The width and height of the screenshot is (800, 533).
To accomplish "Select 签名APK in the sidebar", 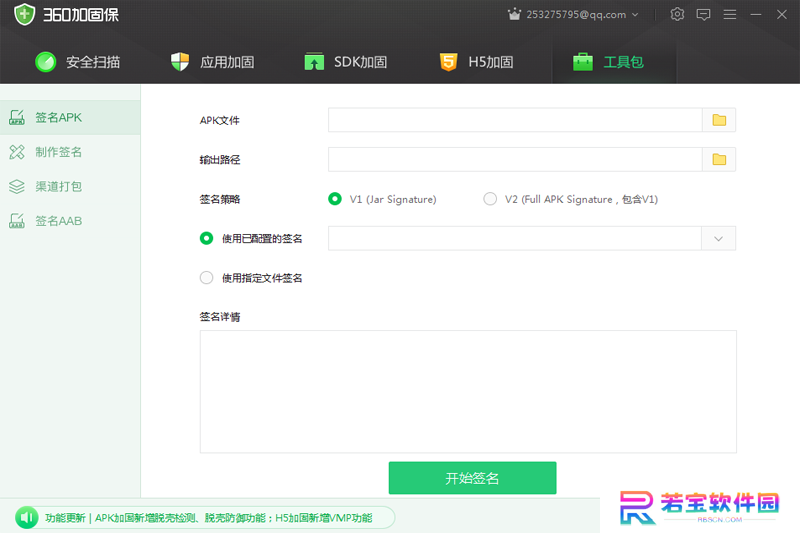I will coord(70,117).
